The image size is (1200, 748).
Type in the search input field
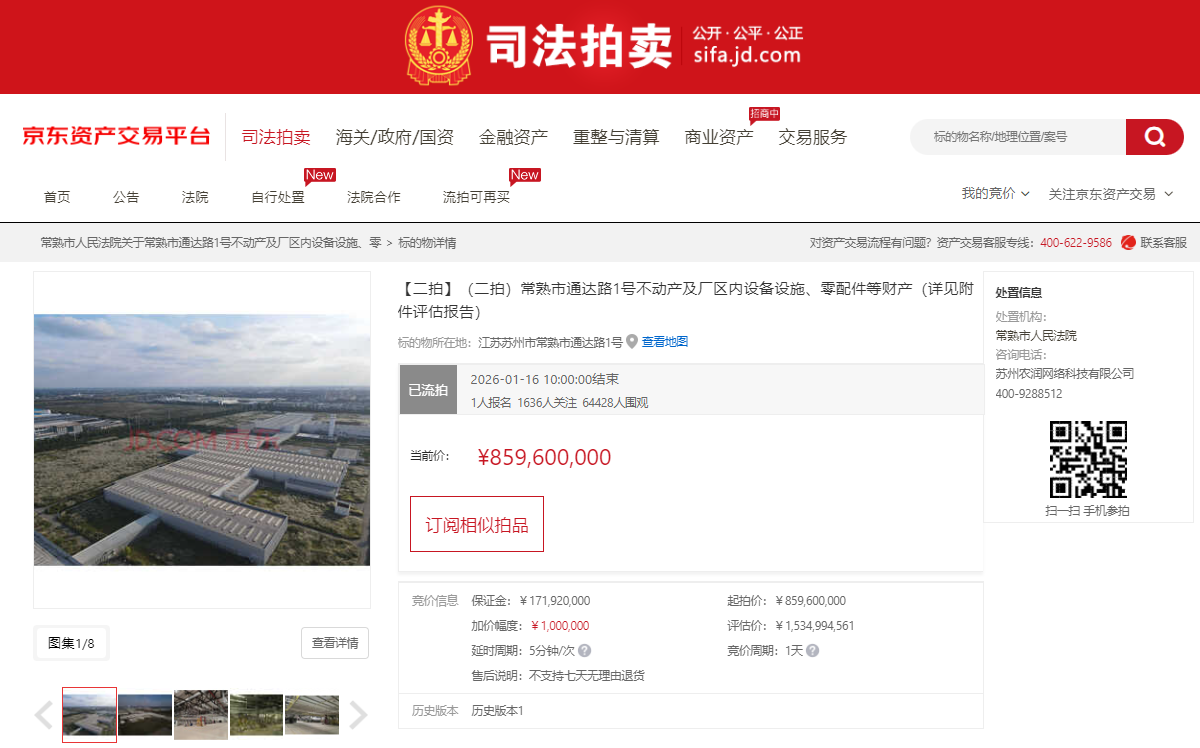click(x=1017, y=137)
